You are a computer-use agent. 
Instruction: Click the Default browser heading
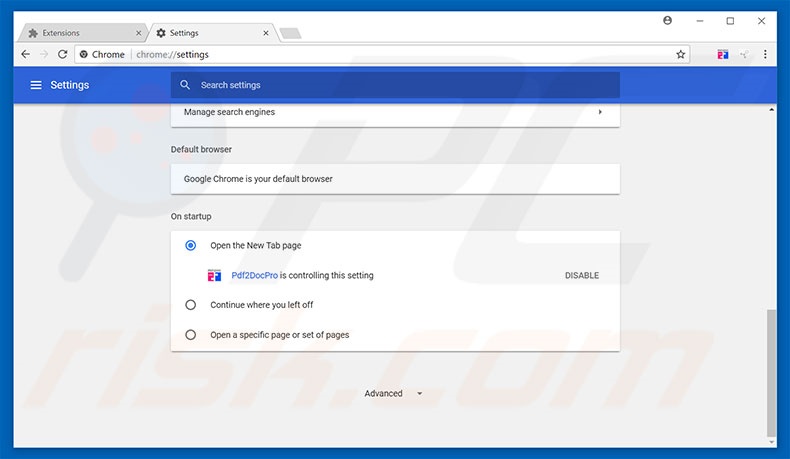pyautogui.click(x=201, y=149)
